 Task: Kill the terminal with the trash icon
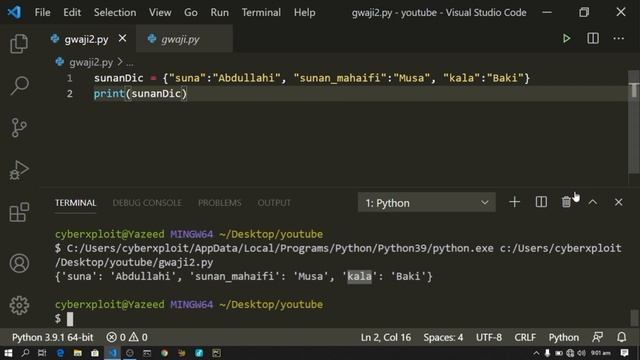coord(566,202)
